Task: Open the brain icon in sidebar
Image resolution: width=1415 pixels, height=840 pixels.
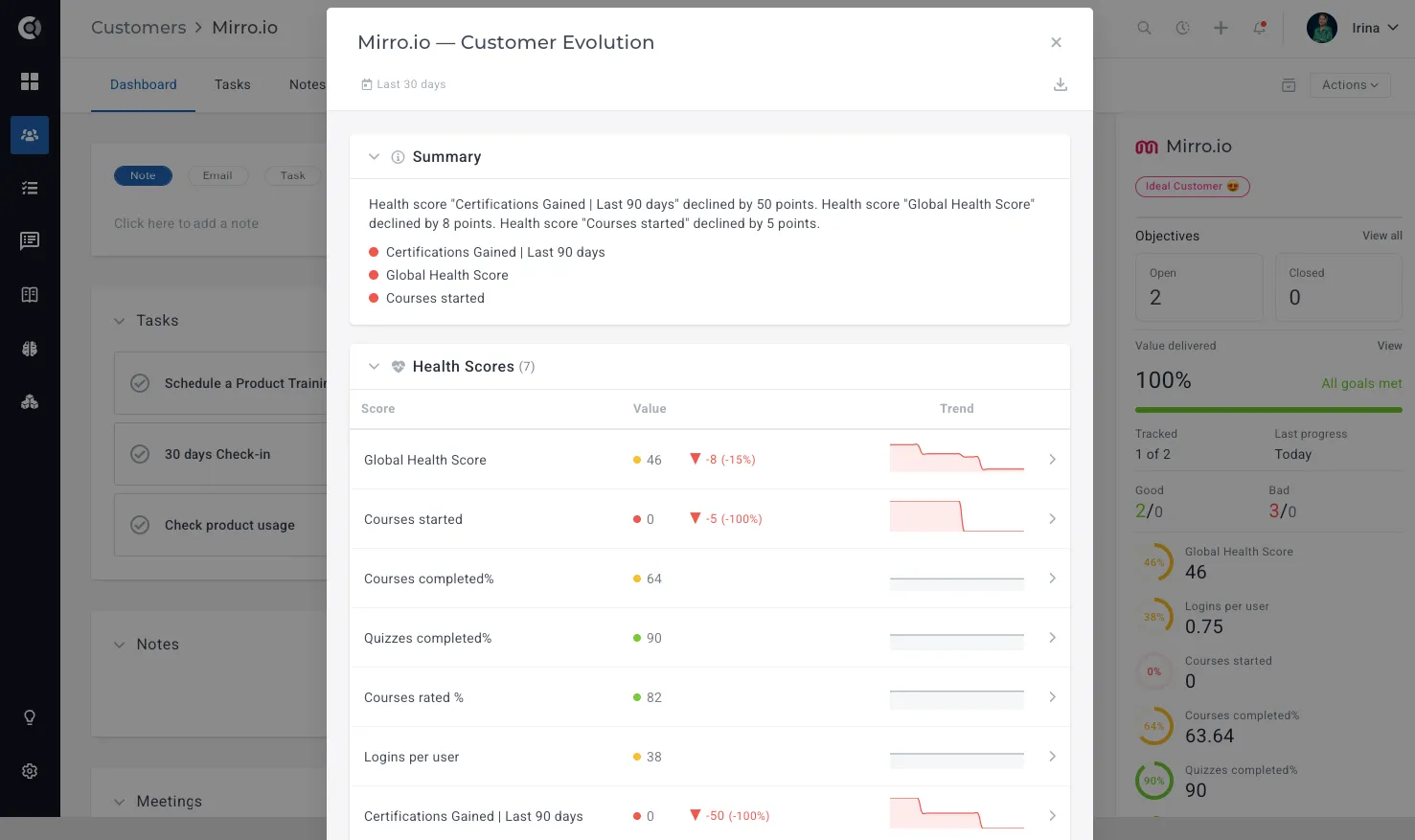Action: pyautogui.click(x=30, y=349)
